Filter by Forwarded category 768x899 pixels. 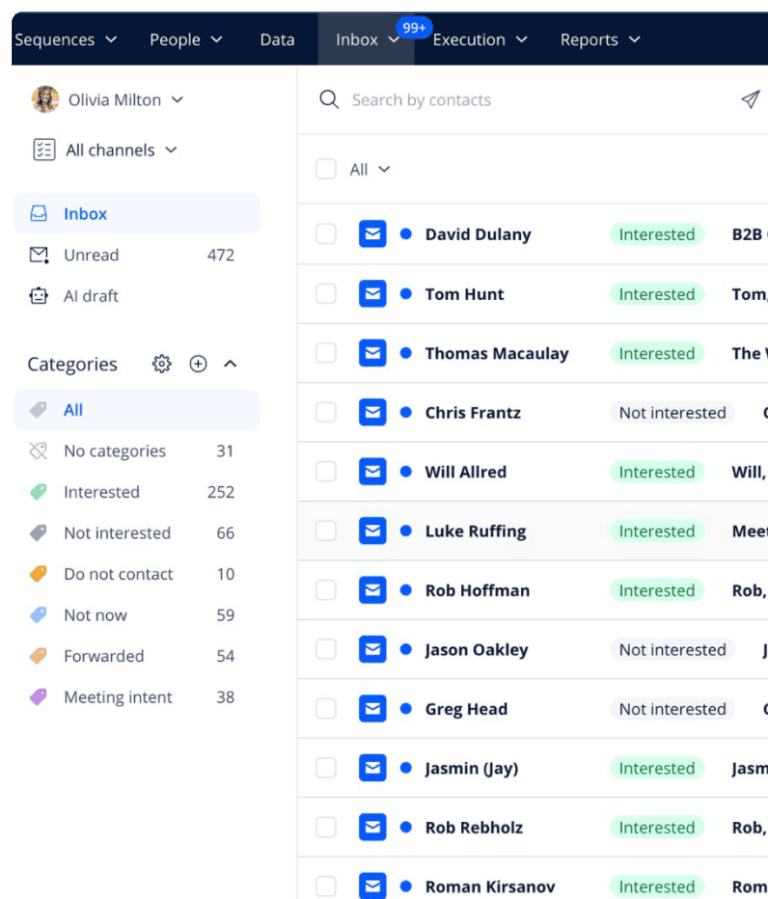[136, 656]
